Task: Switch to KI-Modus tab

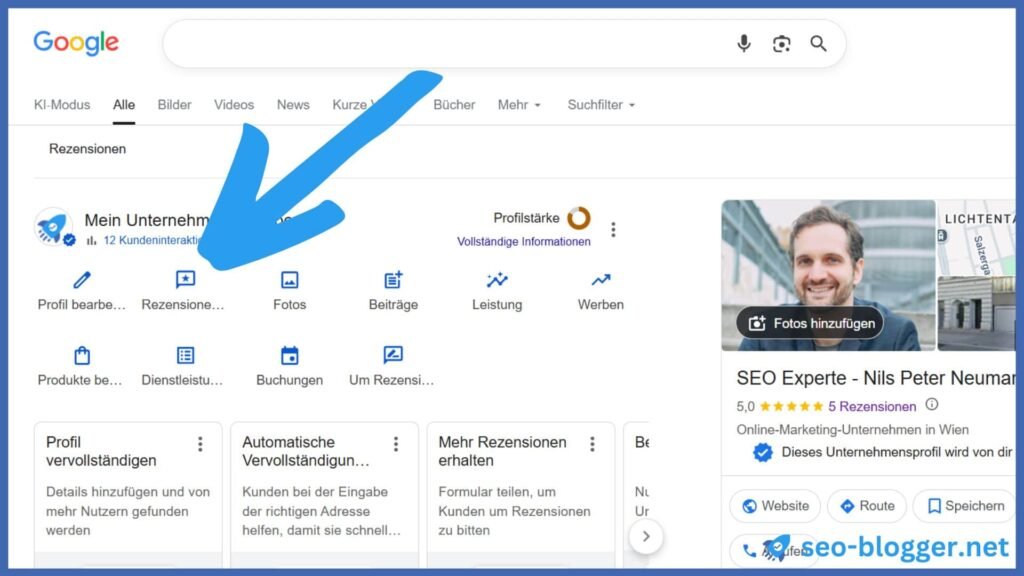Action: (62, 105)
